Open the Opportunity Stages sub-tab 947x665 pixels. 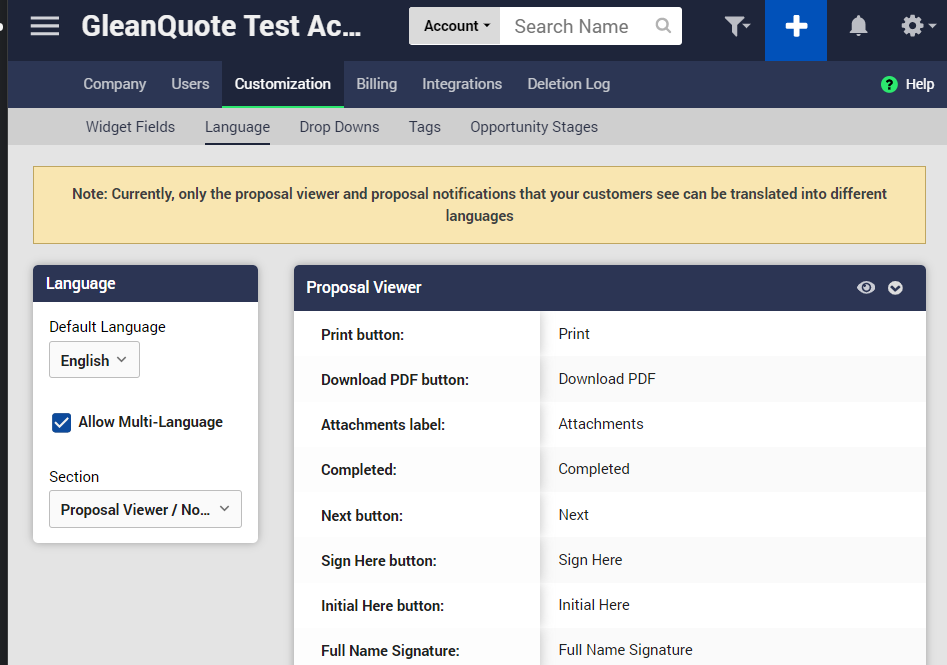pos(533,127)
